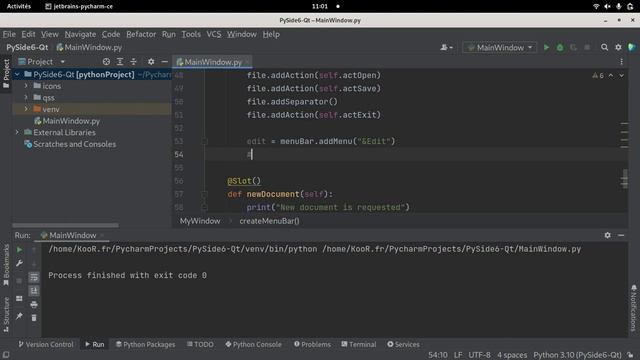Collapse all in Project panel
This screenshot has height=360, width=640.
coord(133,62)
